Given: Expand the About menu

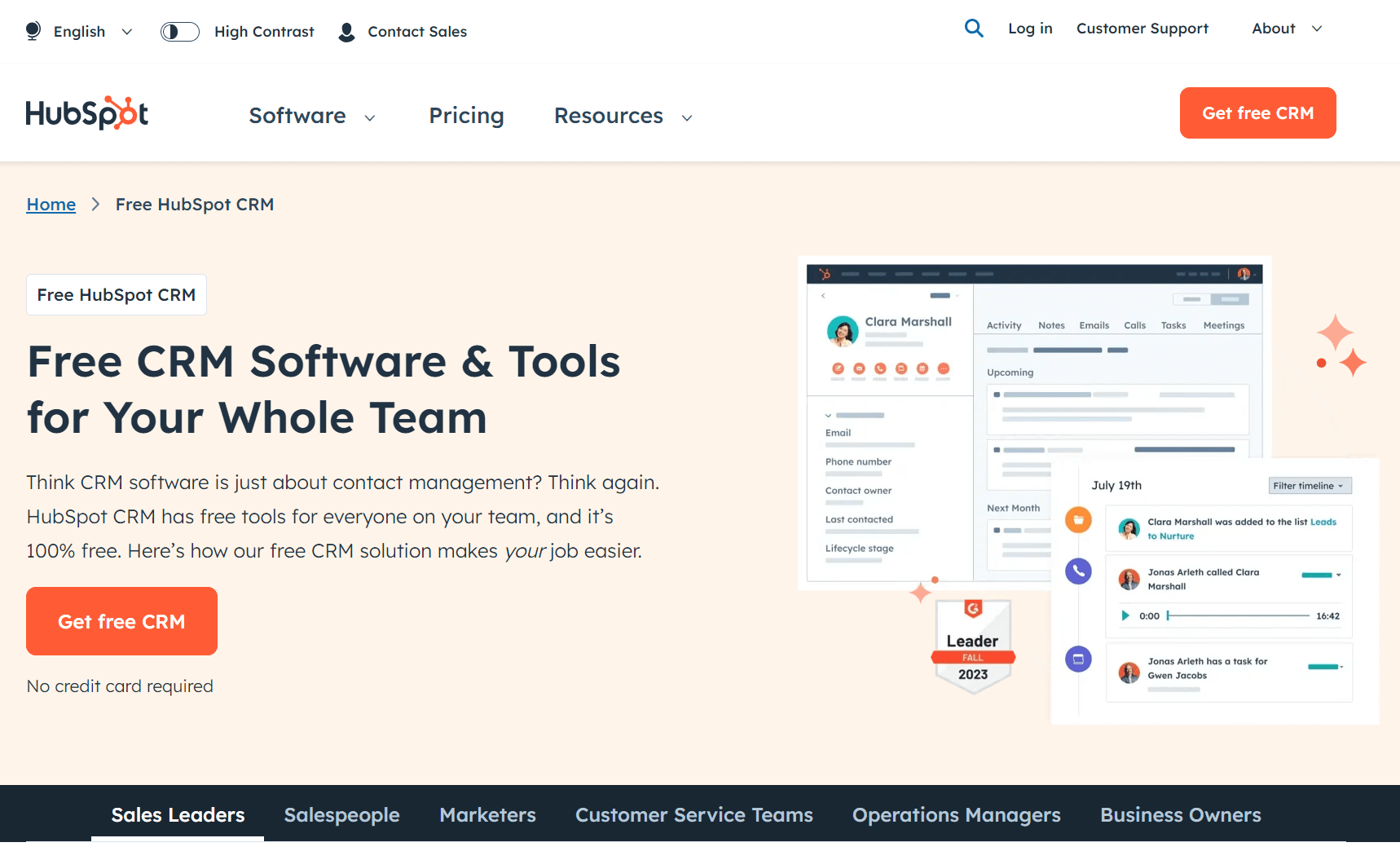Looking at the screenshot, I should (x=1287, y=29).
